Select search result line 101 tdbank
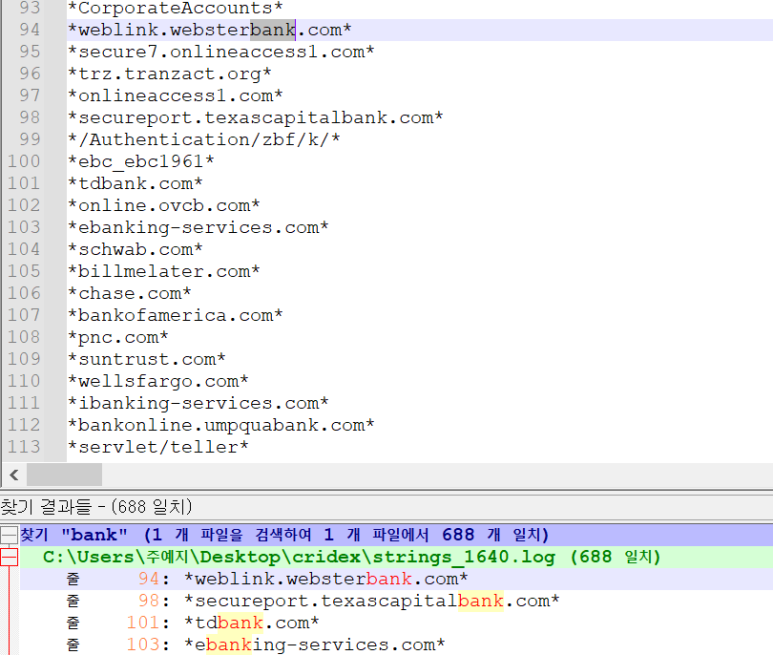Image resolution: width=773 pixels, height=655 pixels. tap(396, 622)
